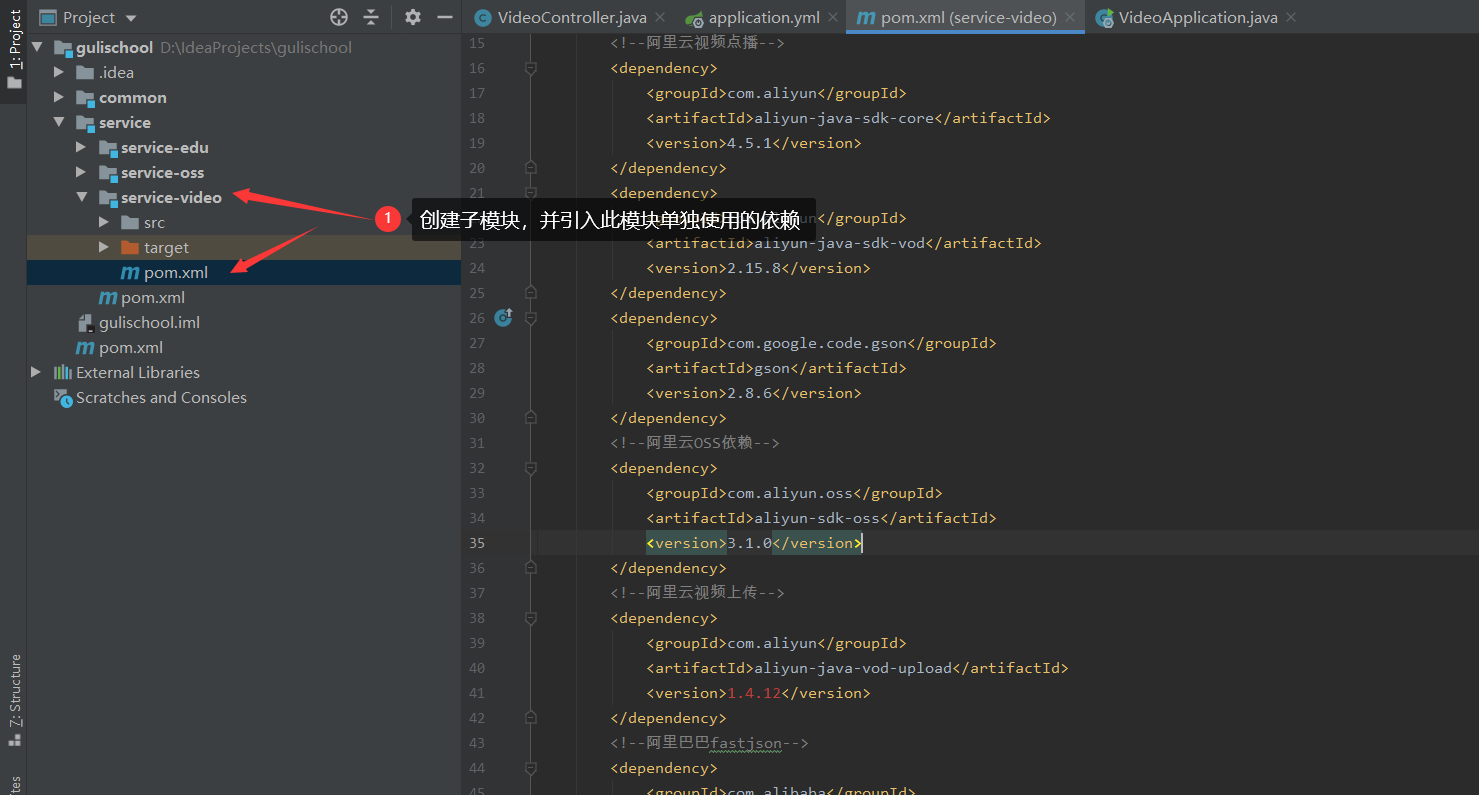This screenshot has width=1479, height=795.
Task: Select the orange target folder
Action: [x=166, y=247]
